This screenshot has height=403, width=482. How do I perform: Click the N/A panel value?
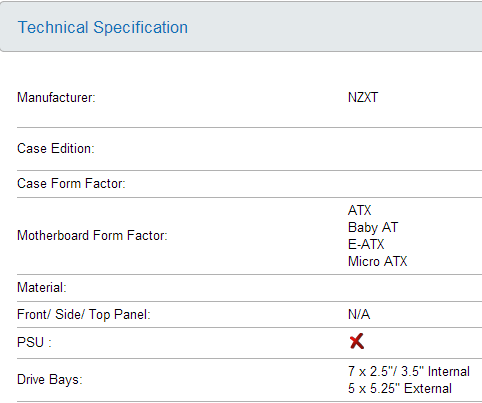click(x=359, y=314)
